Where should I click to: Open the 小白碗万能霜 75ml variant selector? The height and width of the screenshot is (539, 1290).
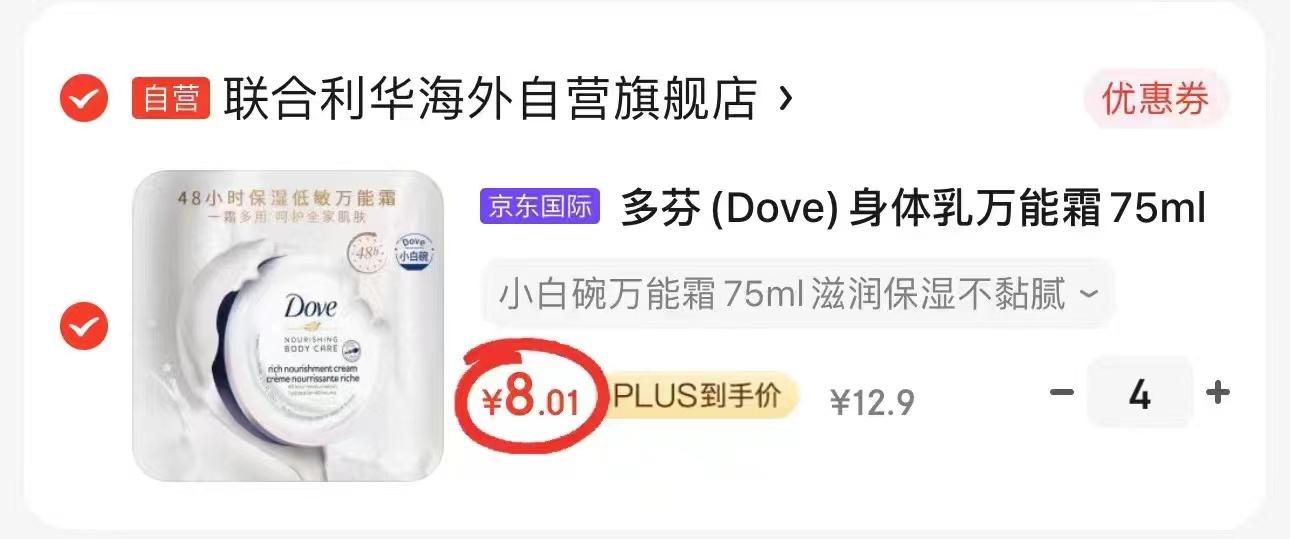797,294
